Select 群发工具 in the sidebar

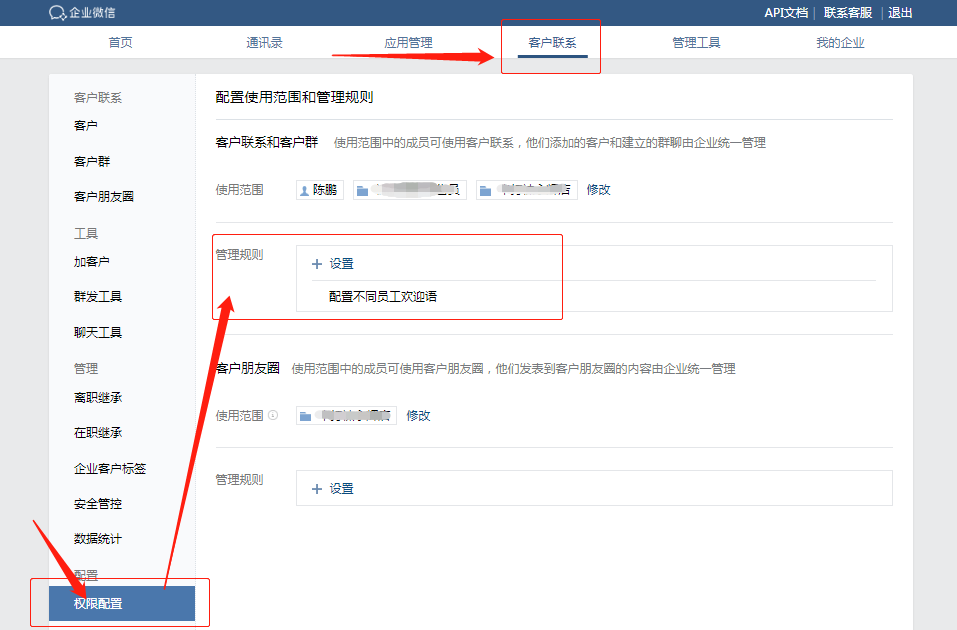[x=98, y=297]
